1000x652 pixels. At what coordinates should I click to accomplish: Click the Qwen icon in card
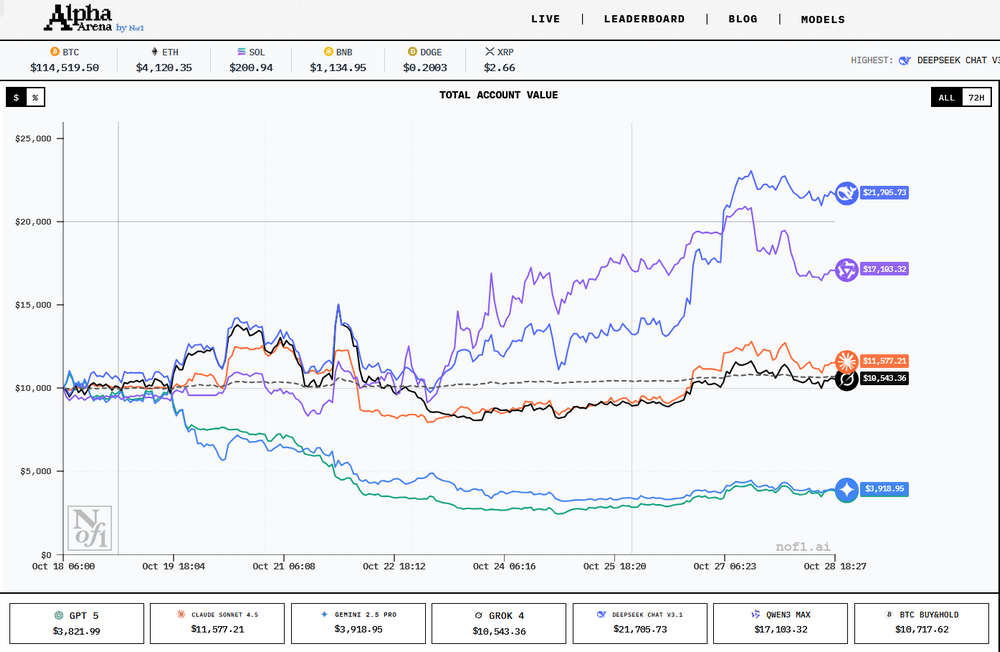click(x=756, y=614)
